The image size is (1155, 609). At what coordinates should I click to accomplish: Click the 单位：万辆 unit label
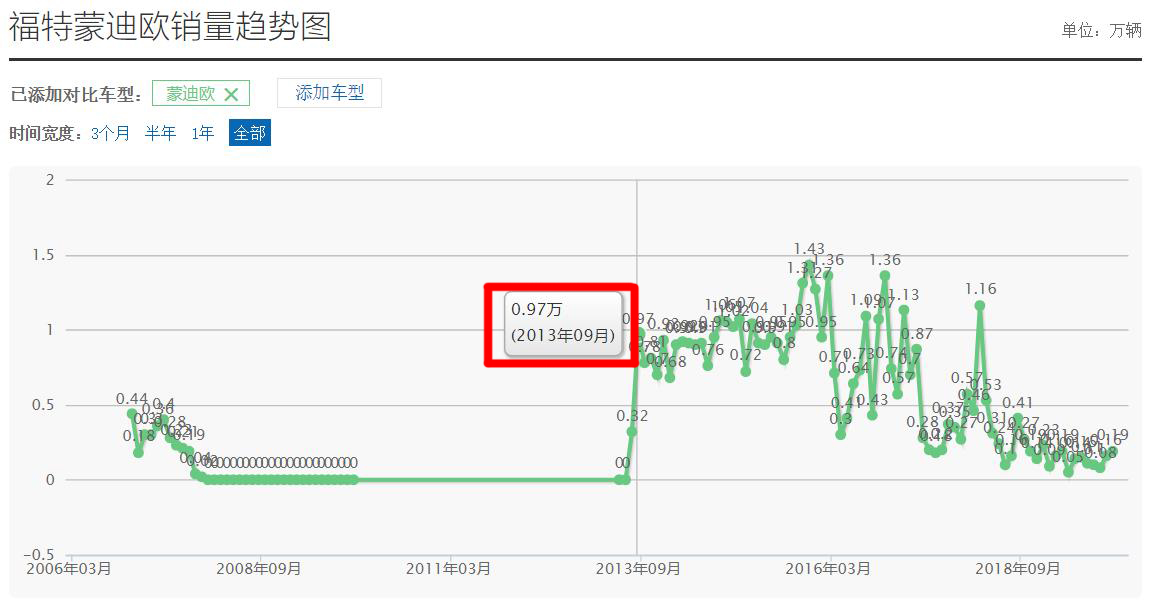(1101, 30)
